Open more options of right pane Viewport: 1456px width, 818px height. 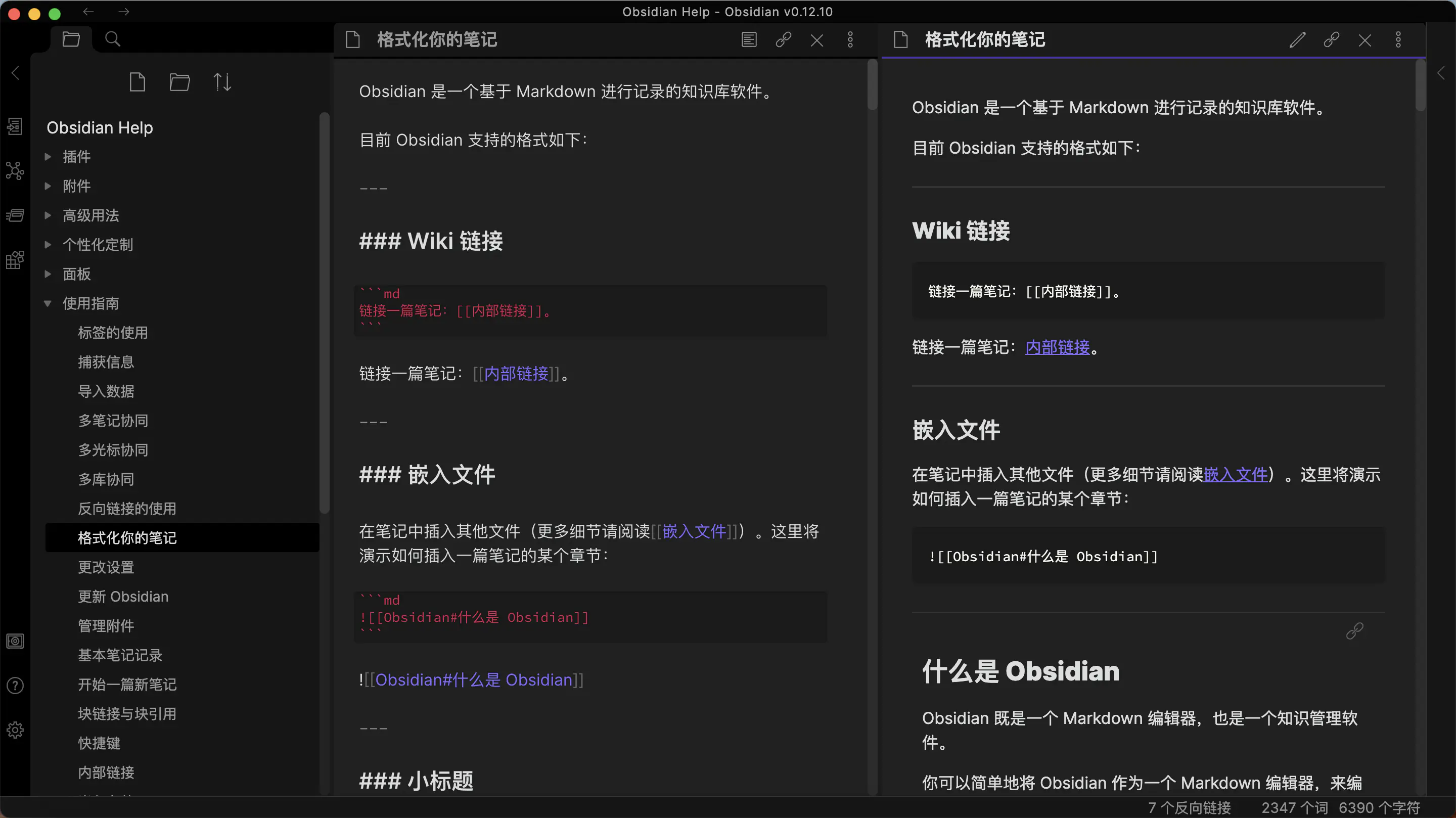tap(1398, 39)
